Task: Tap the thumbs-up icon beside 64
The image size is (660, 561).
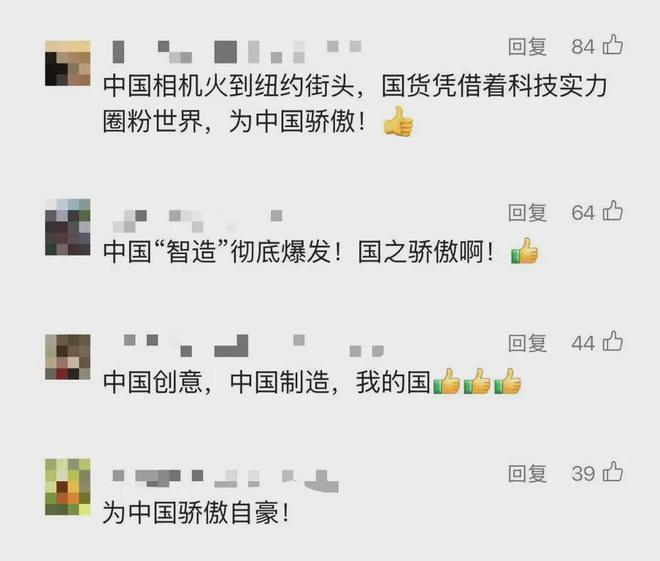Action: (612, 211)
